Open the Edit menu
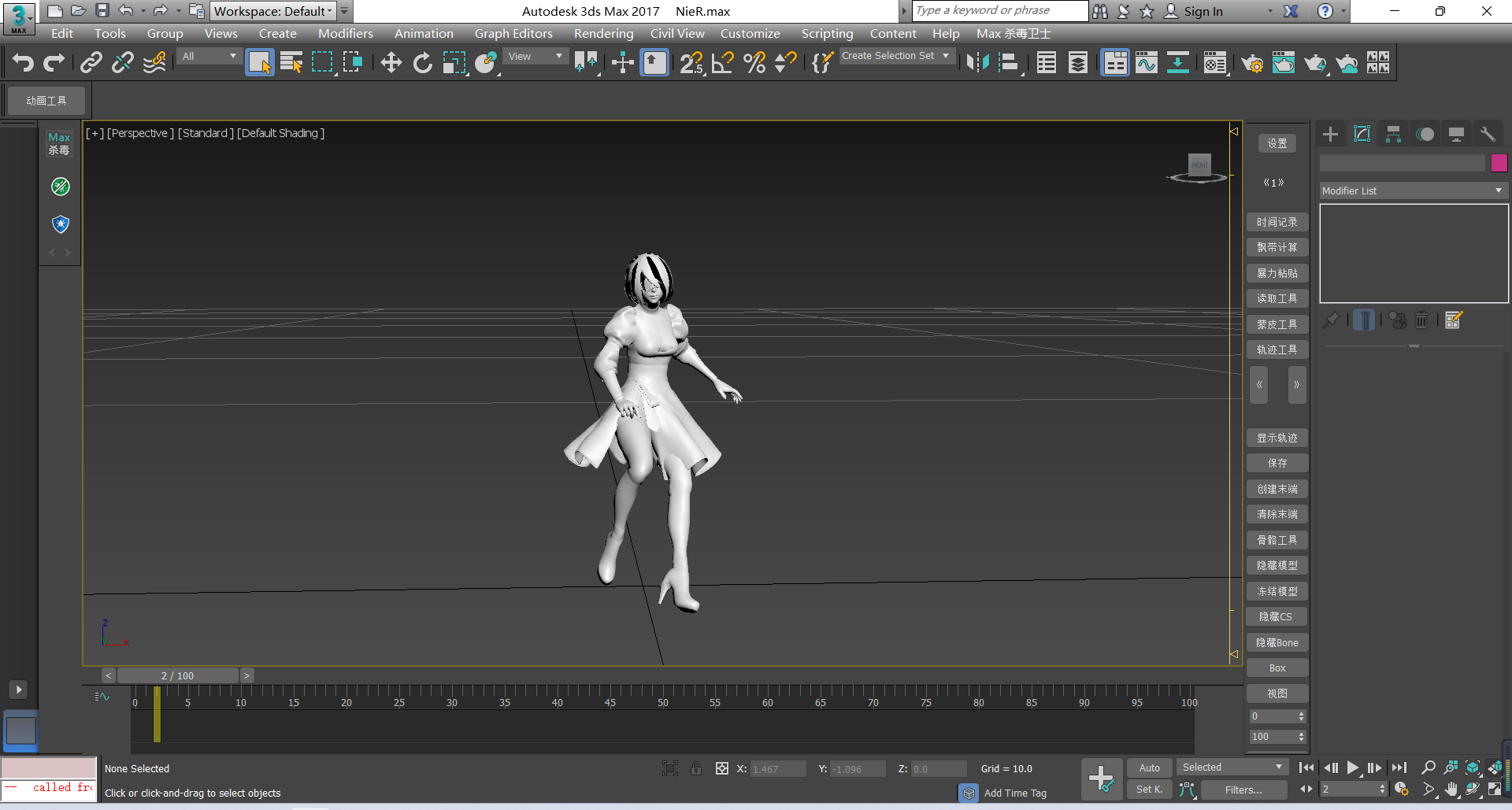This screenshot has height=810, width=1512. (62, 33)
